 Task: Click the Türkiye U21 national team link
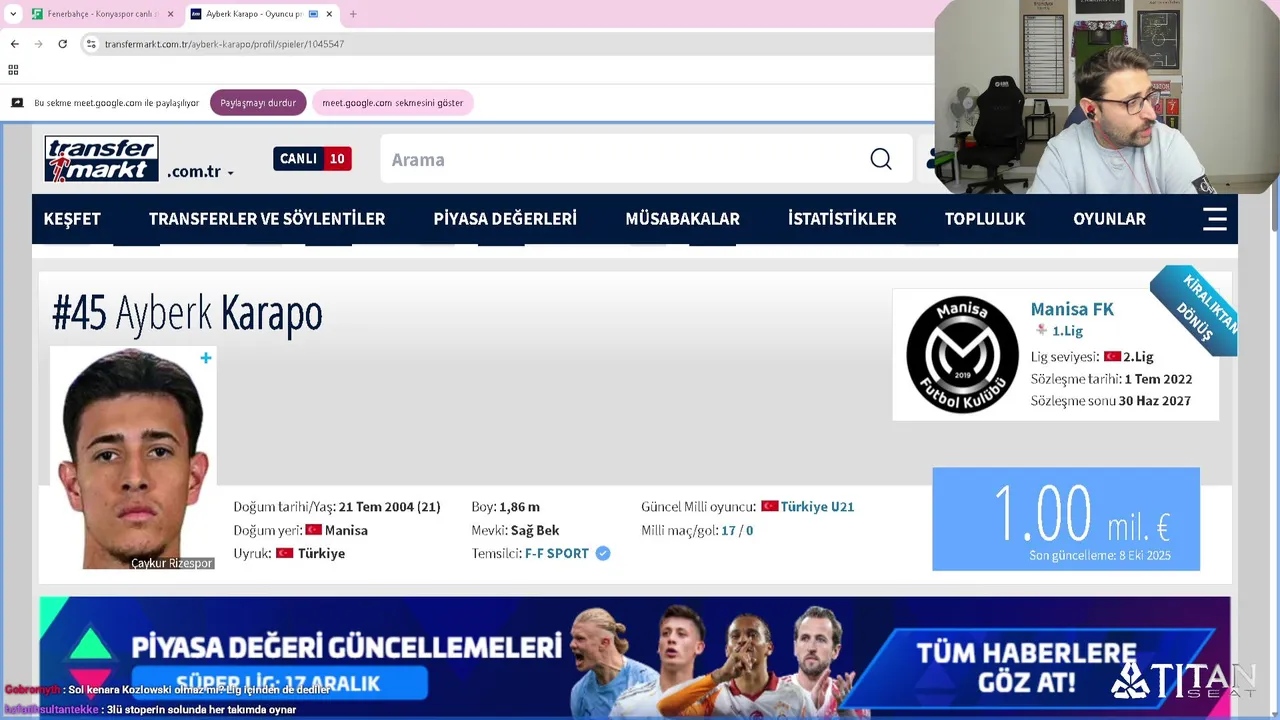(x=817, y=507)
